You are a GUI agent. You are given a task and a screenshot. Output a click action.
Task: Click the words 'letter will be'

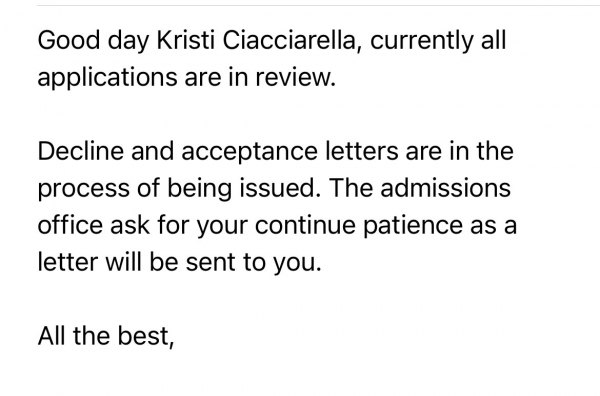[x=108, y=262]
